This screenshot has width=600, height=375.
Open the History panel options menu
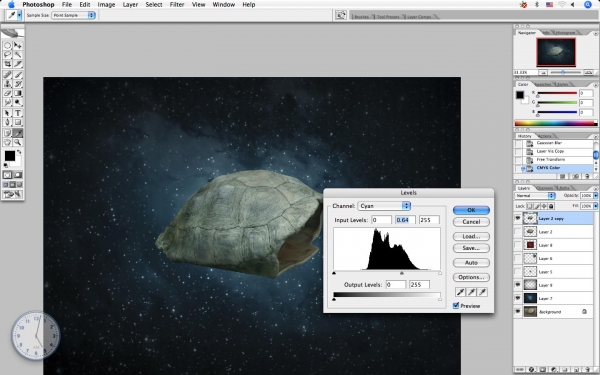pos(595,136)
